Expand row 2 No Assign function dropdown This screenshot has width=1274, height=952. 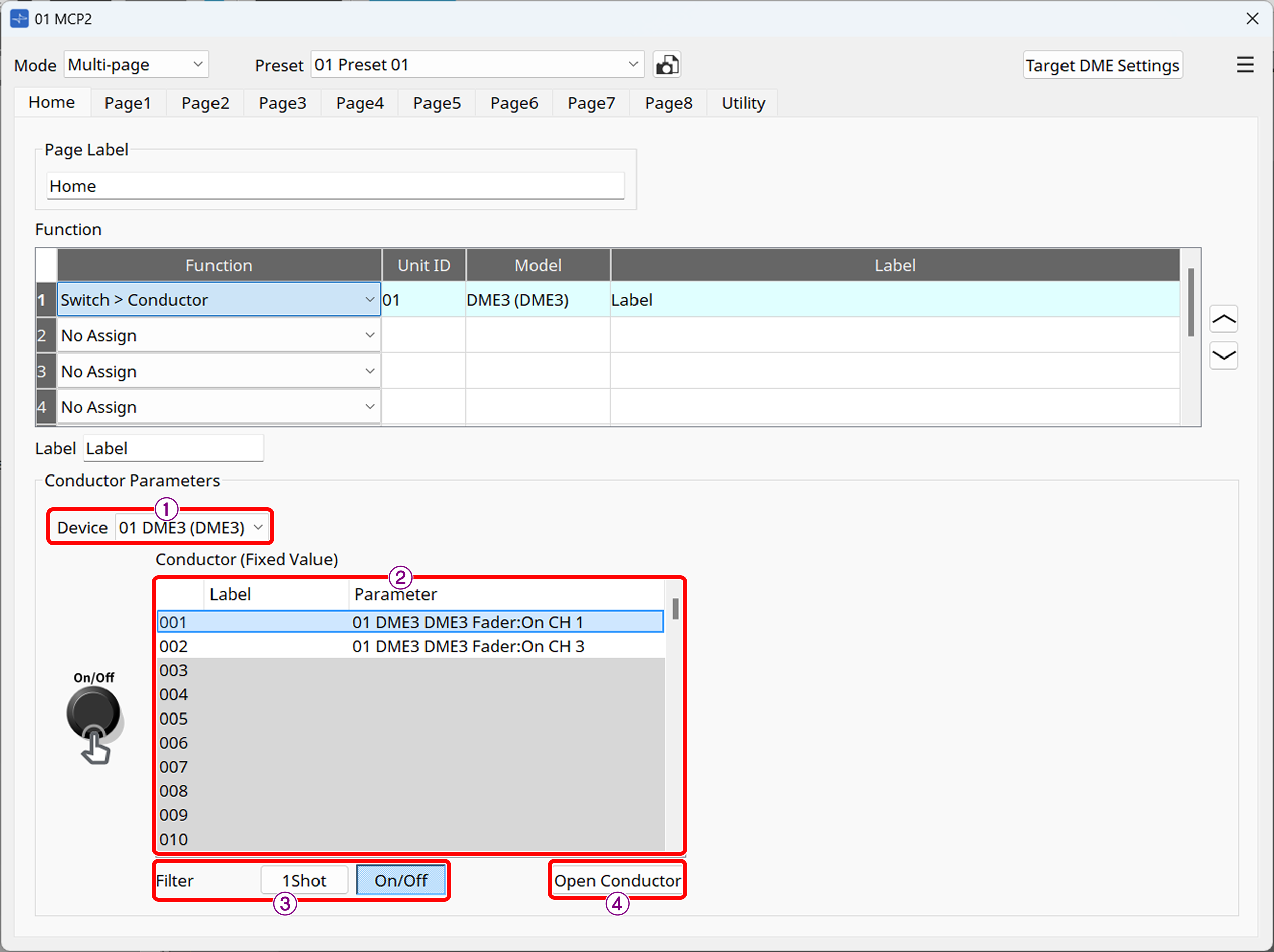(x=219, y=335)
